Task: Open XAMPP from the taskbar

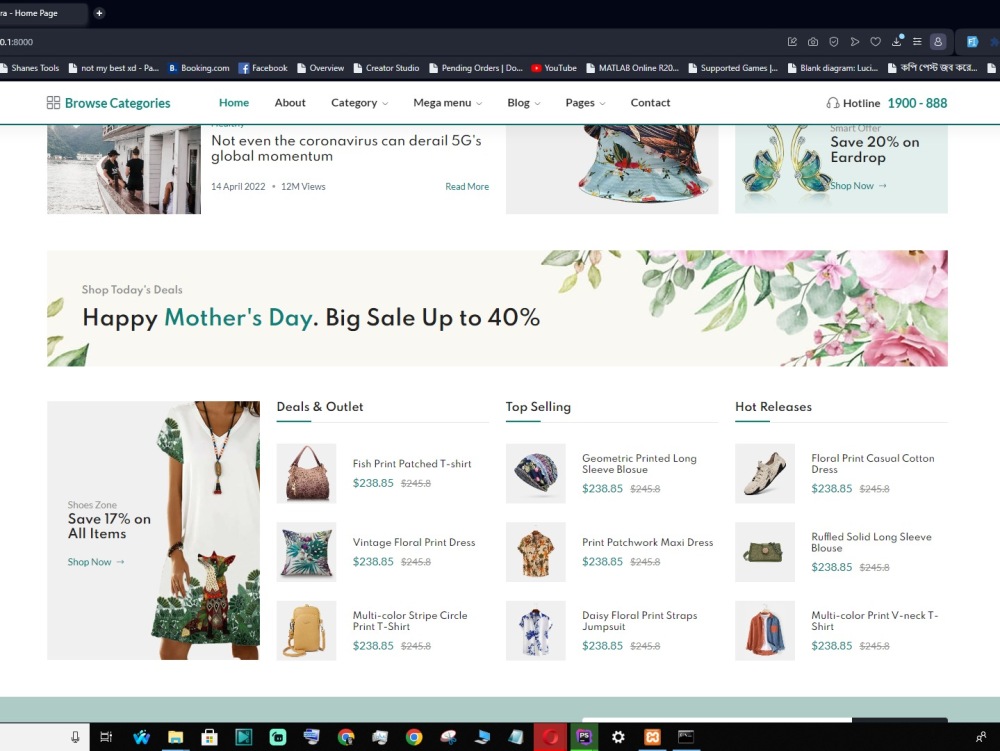Action: (x=652, y=737)
